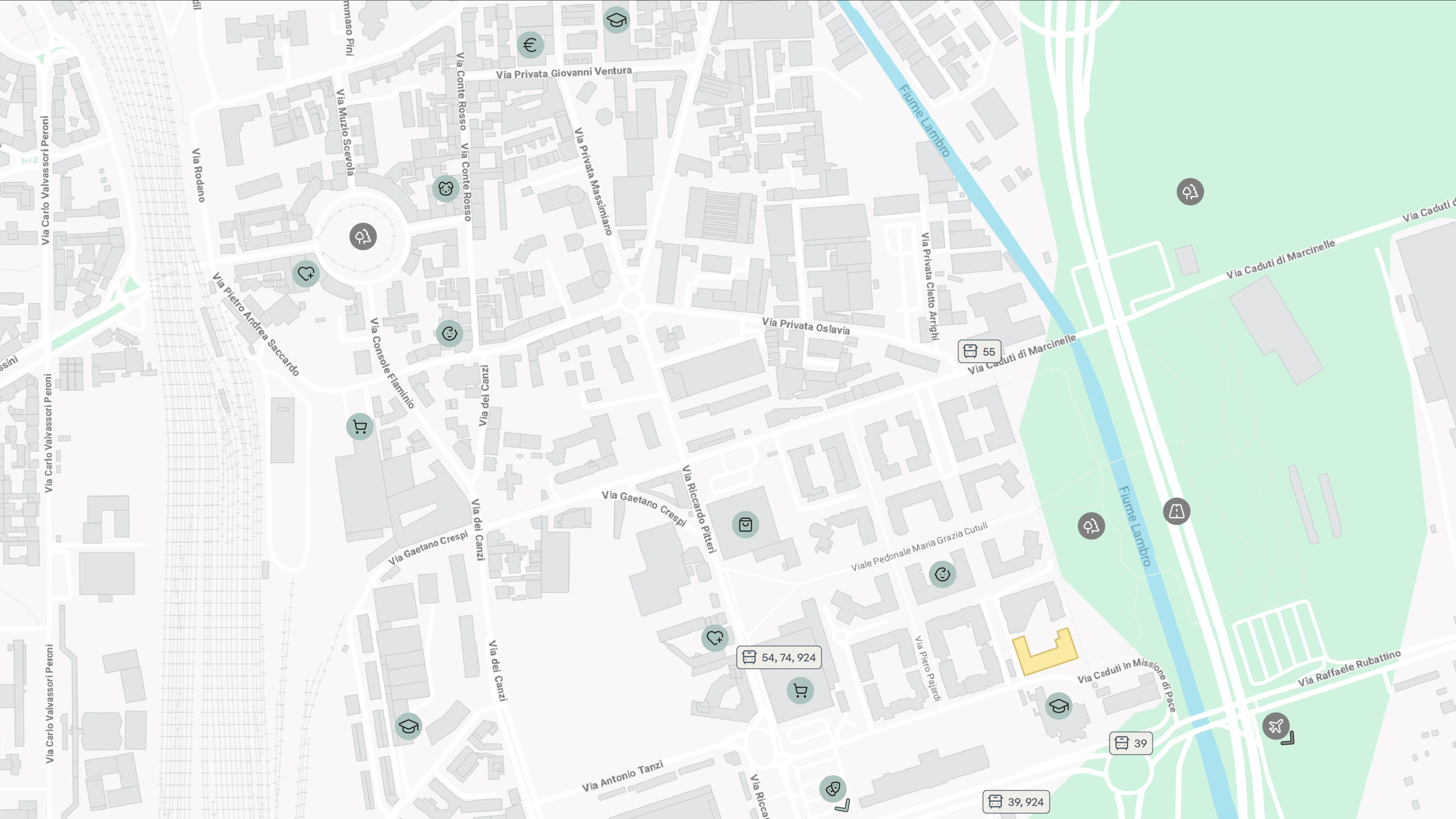Open the school marker beside Via Caduti in Missione di Pace
Viewport: 1456px width, 819px height.
click(1059, 706)
